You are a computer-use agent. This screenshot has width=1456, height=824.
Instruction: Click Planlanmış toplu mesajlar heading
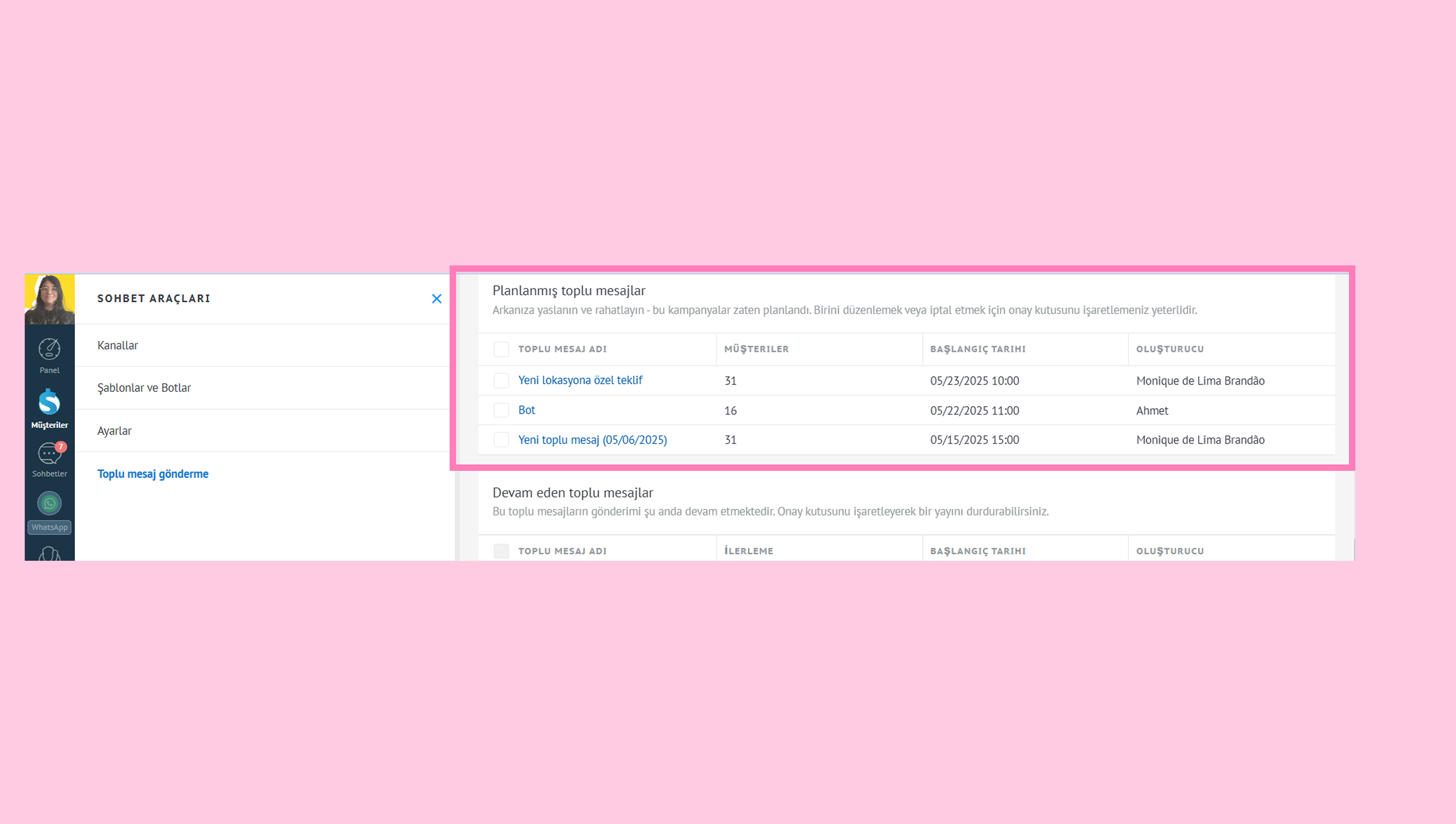pos(568,291)
